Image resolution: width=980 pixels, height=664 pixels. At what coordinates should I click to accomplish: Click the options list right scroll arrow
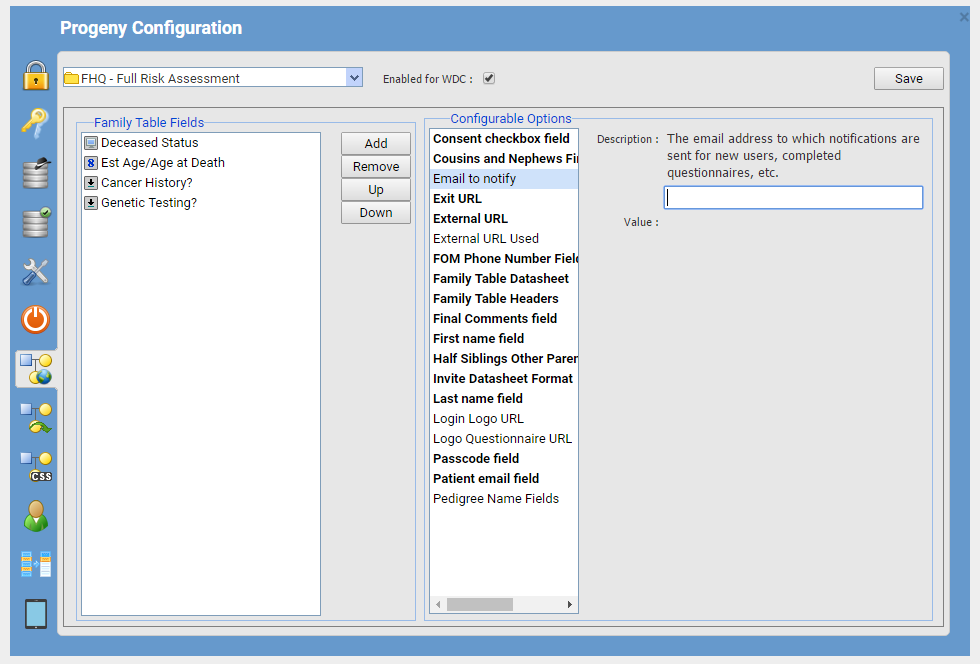coord(569,605)
